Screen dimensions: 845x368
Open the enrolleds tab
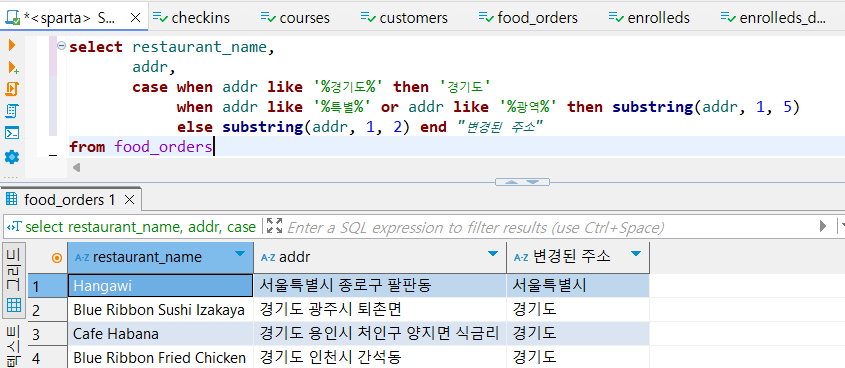point(649,18)
